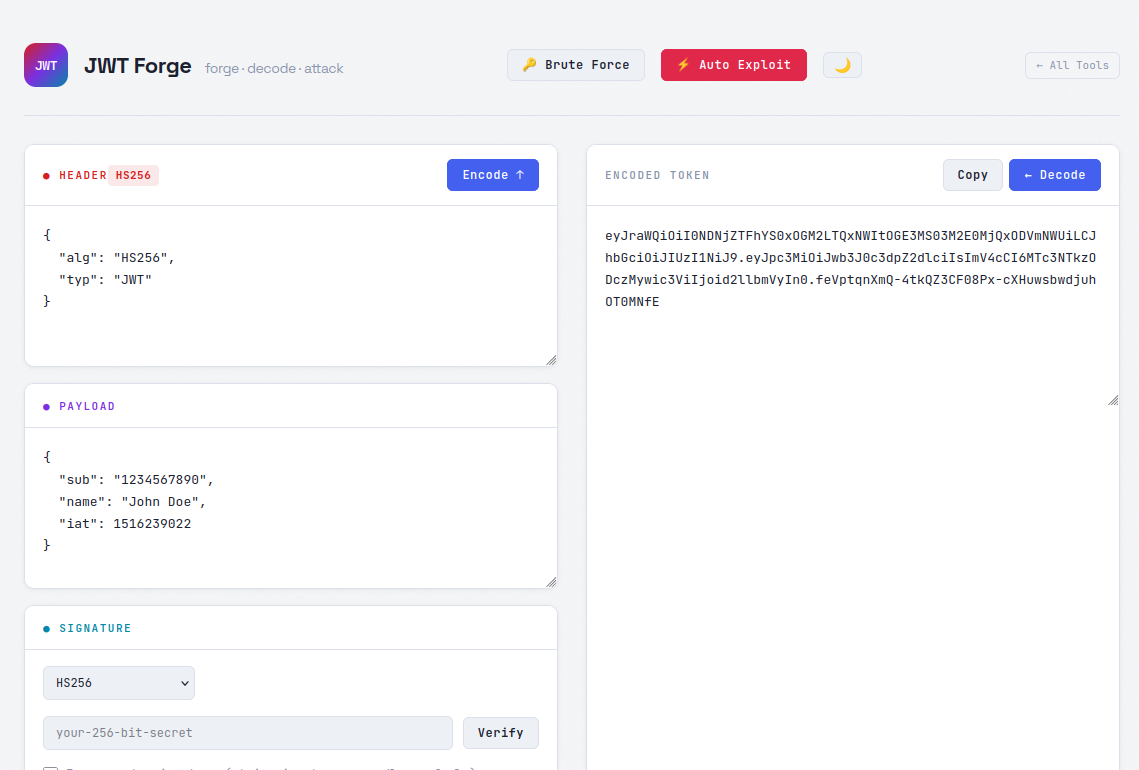
Task: Click the up arrow inside Encode button
Action: click(x=519, y=174)
